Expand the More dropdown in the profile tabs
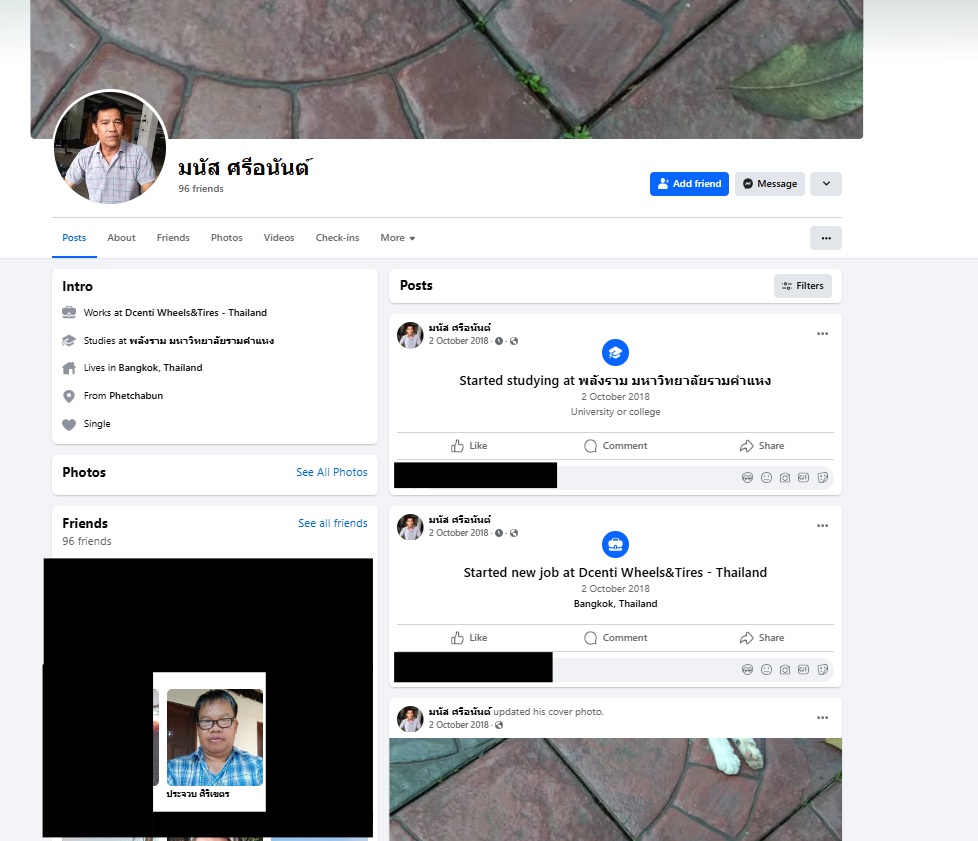Screen dimensions: 978x841 pos(397,238)
